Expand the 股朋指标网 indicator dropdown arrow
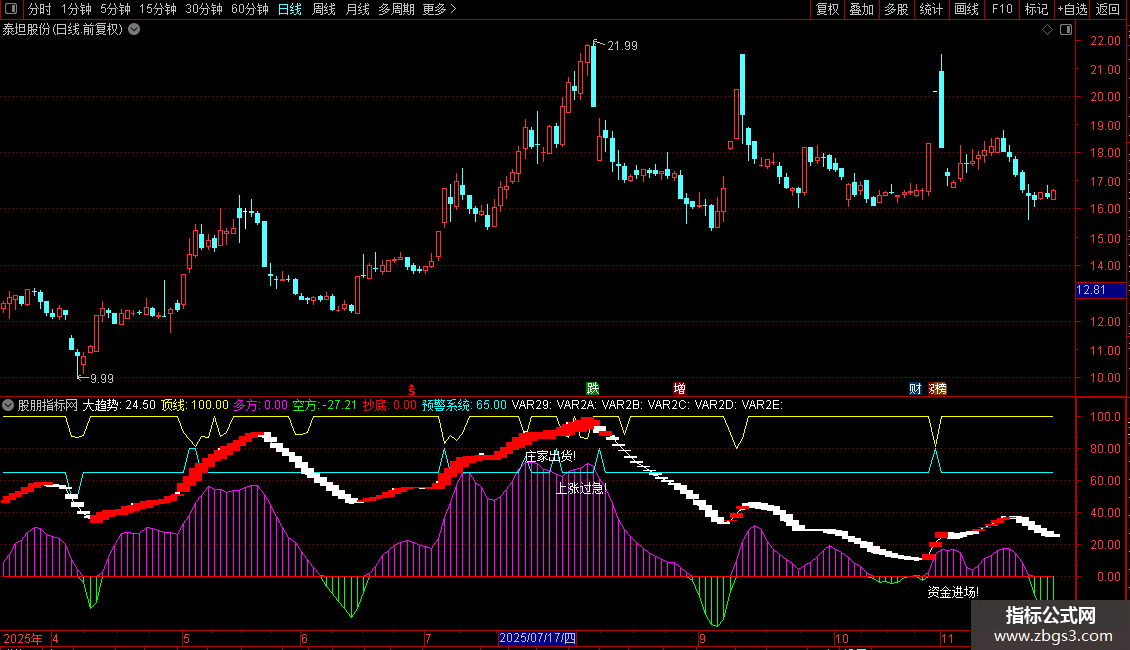 pos(9,405)
